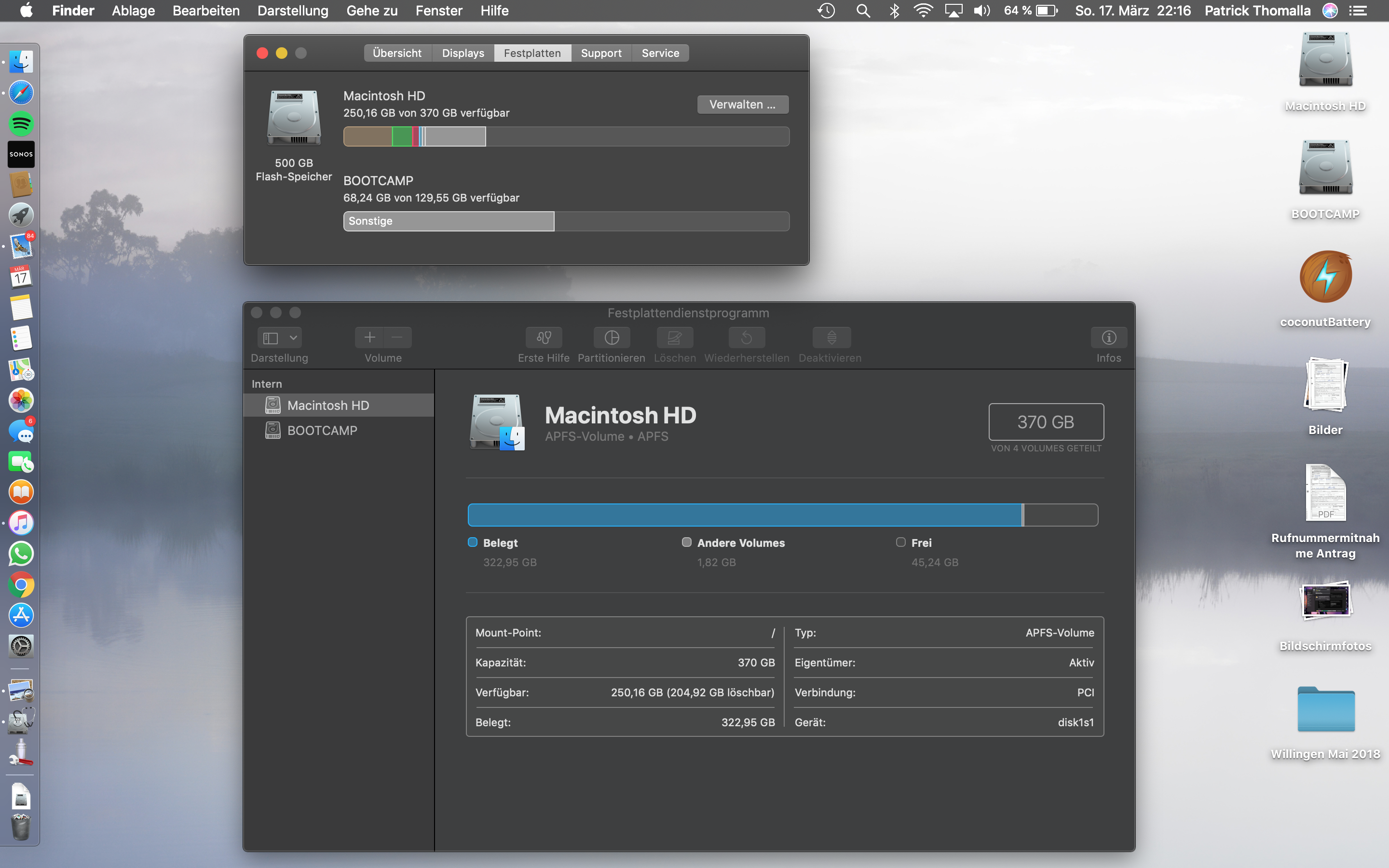
Task: Click the Verwalten ... button
Action: (742, 105)
